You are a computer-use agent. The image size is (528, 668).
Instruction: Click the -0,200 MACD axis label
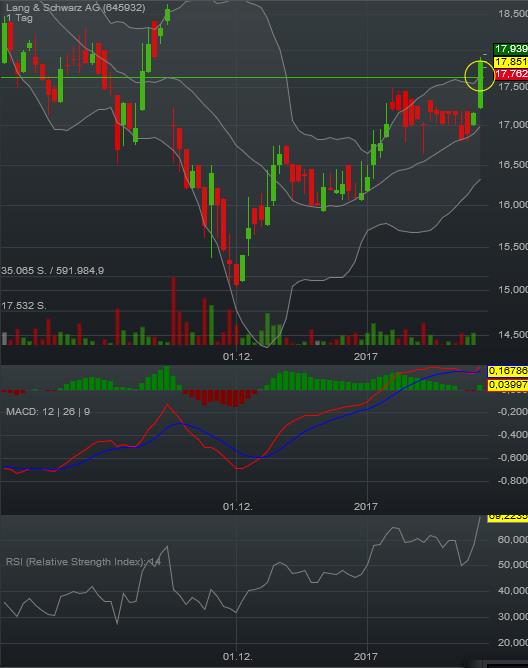(512, 412)
